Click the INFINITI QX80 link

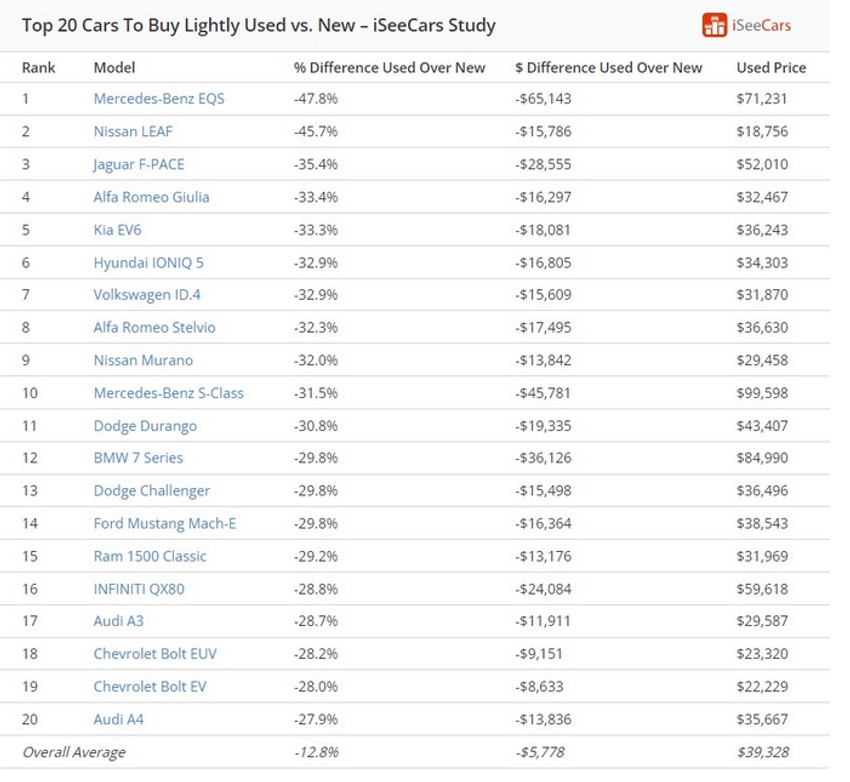(x=139, y=589)
